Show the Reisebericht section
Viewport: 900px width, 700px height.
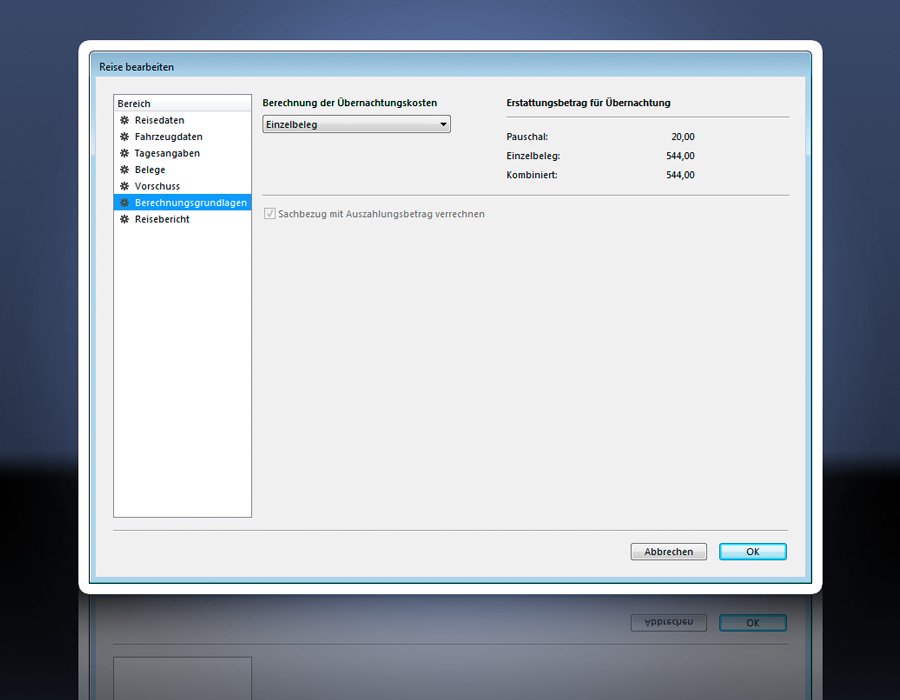pos(183,219)
